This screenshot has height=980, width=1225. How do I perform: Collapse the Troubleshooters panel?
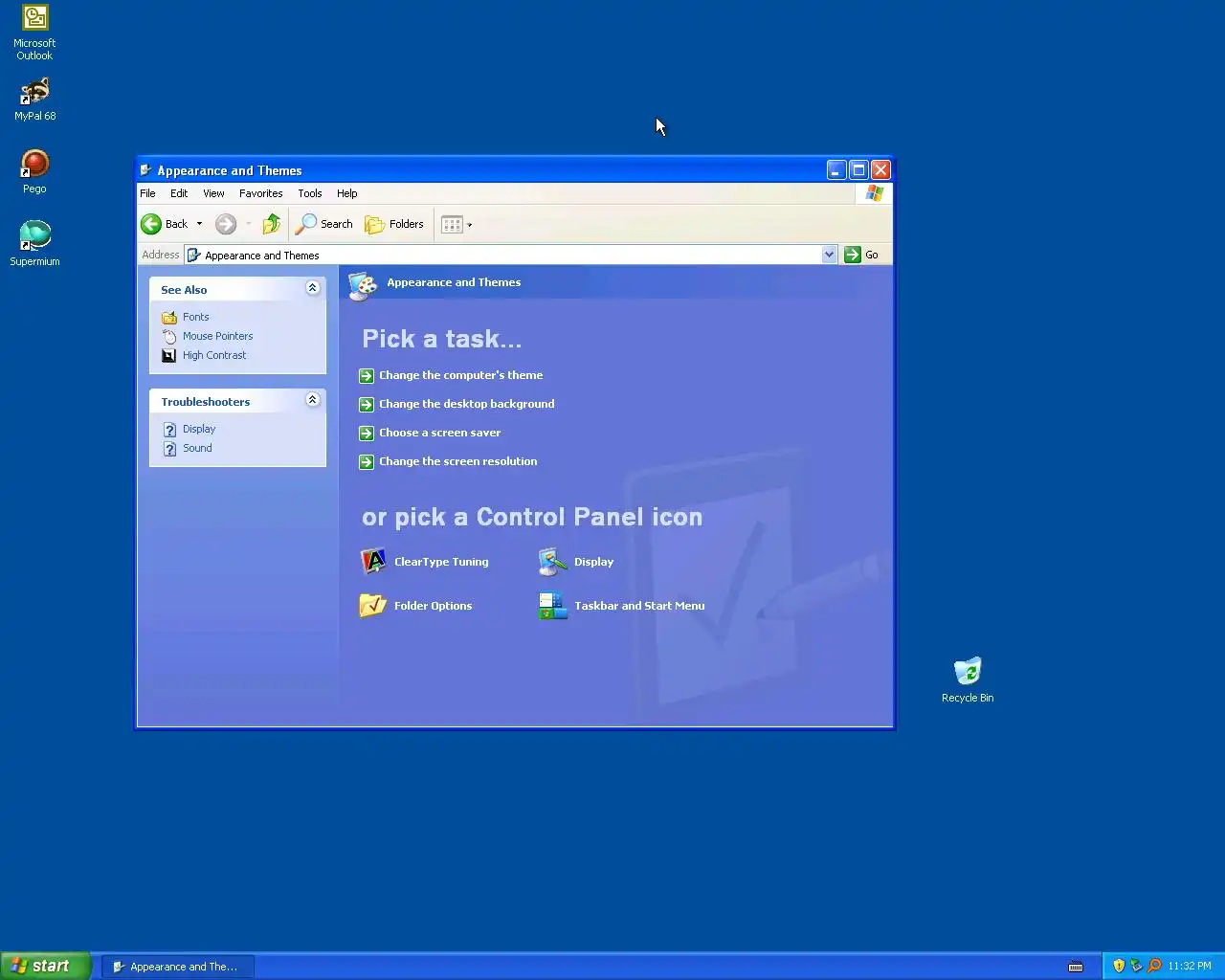point(312,400)
